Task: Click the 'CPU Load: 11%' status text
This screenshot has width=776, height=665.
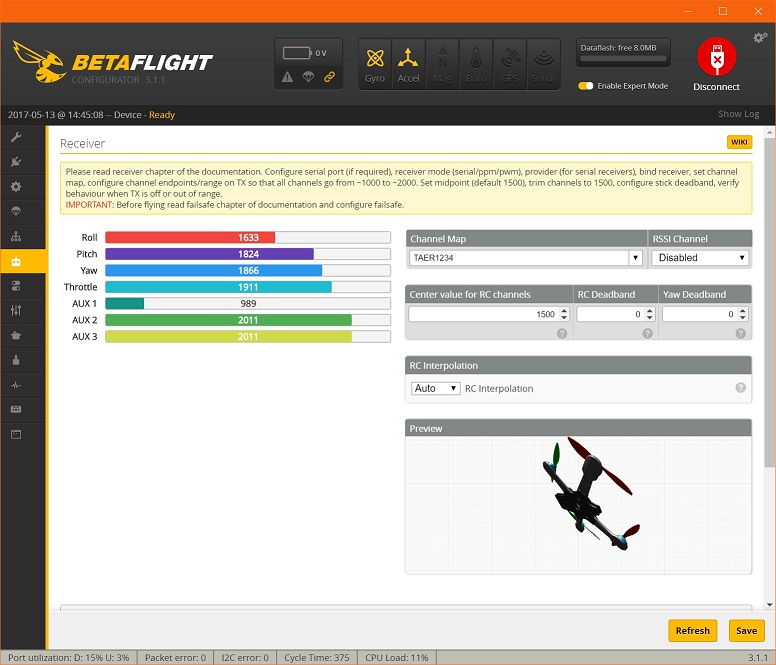Action: [396, 658]
